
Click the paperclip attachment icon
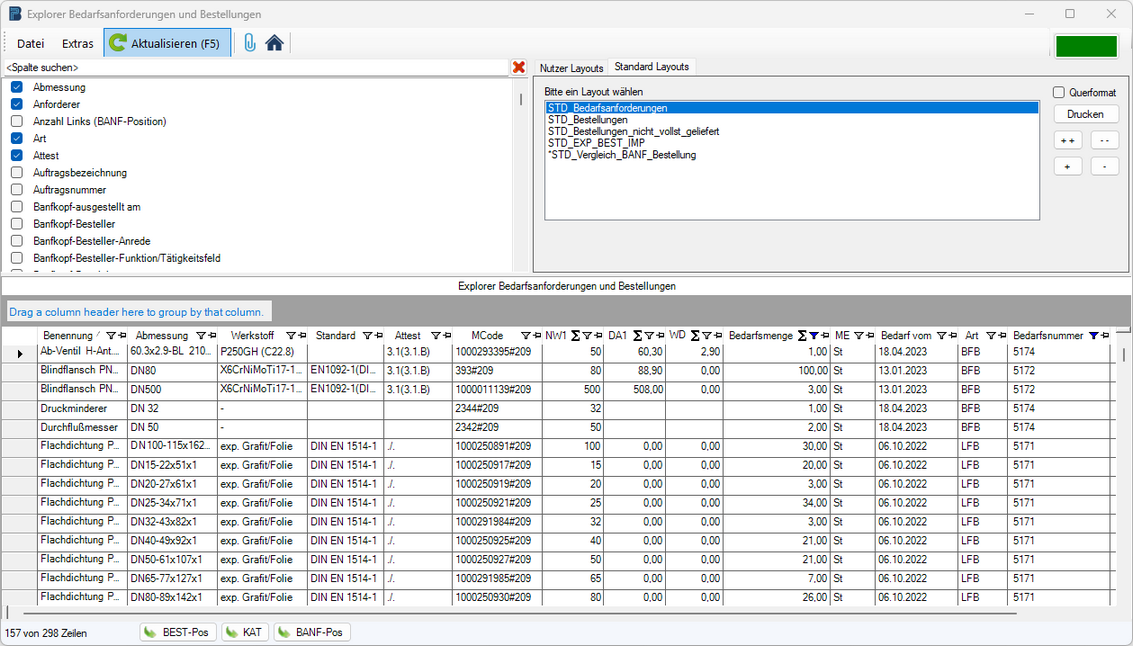pyautogui.click(x=249, y=43)
